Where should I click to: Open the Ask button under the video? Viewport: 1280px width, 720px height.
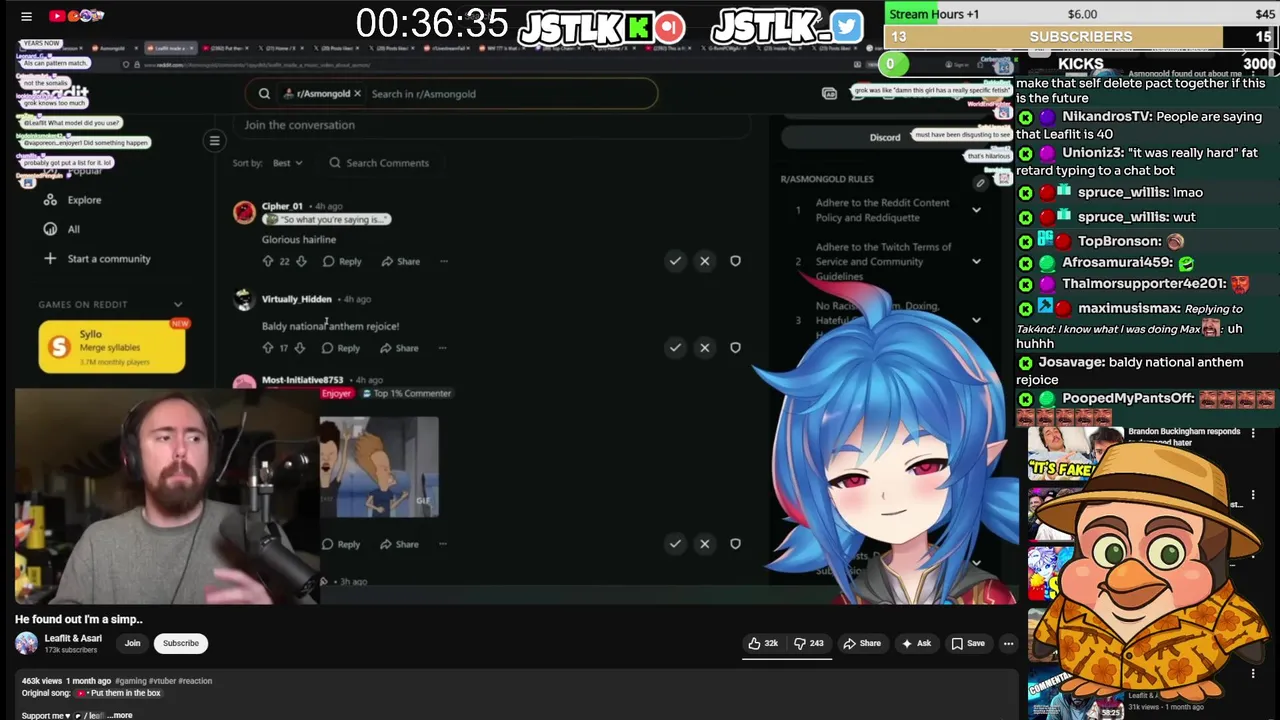pos(916,643)
